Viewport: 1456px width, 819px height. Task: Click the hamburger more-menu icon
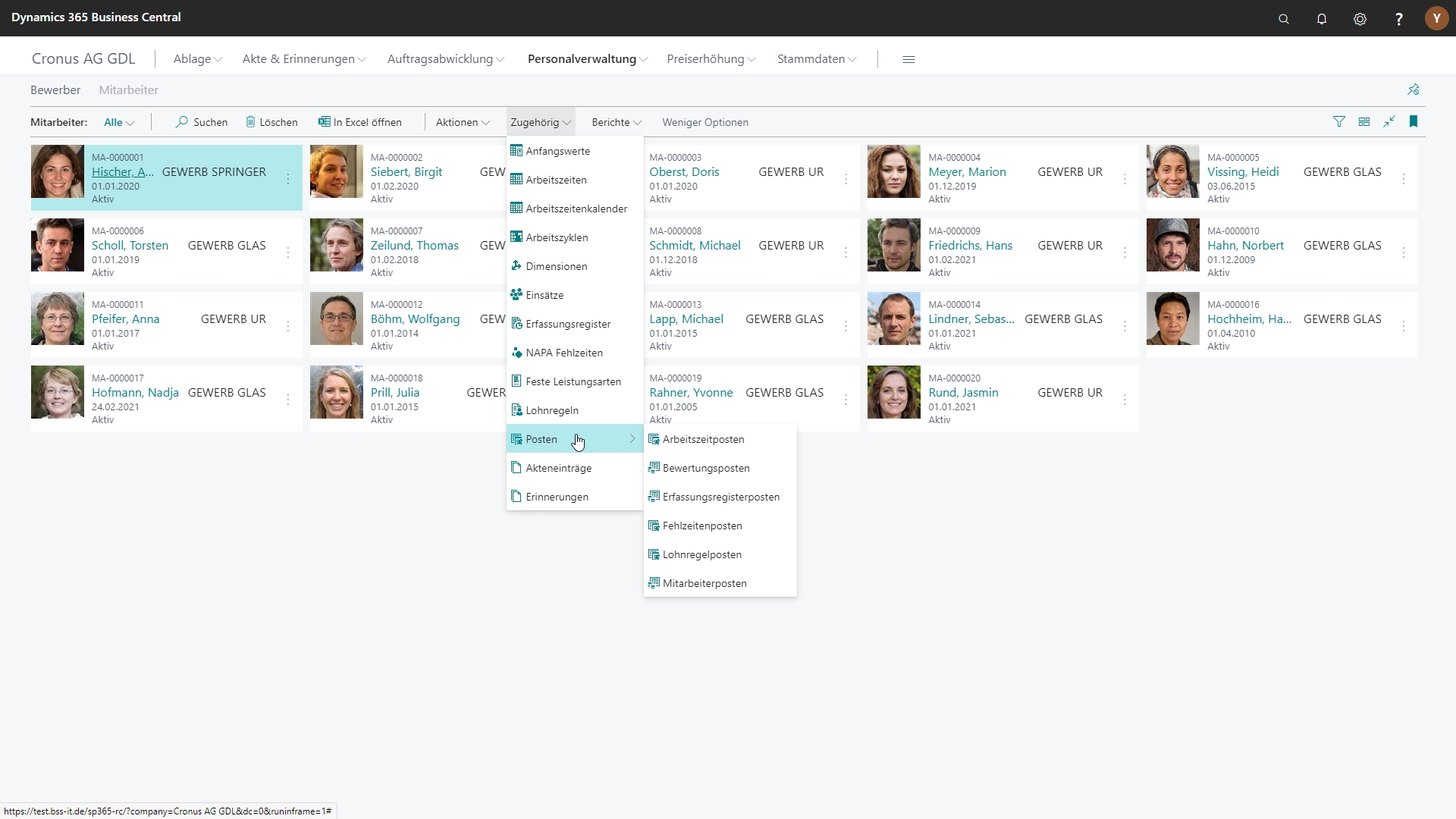[x=908, y=59]
